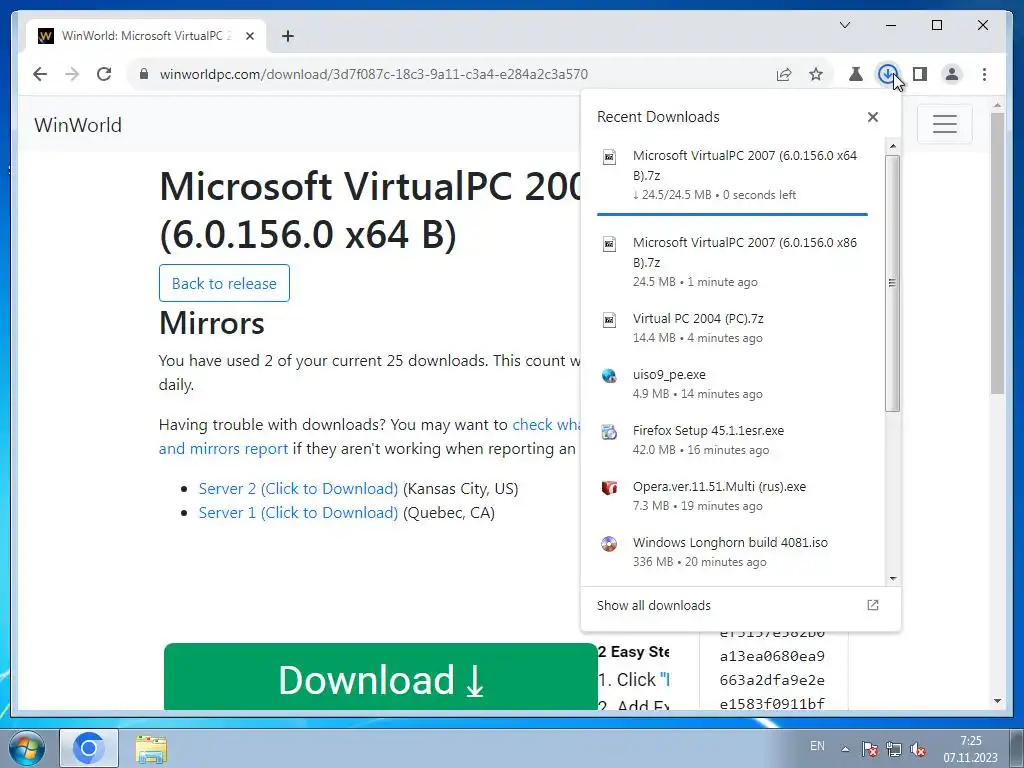Open the share page icon in address bar
The height and width of the screenshot is (768, 1024).
pyautogui.click(x=784, y=74)
